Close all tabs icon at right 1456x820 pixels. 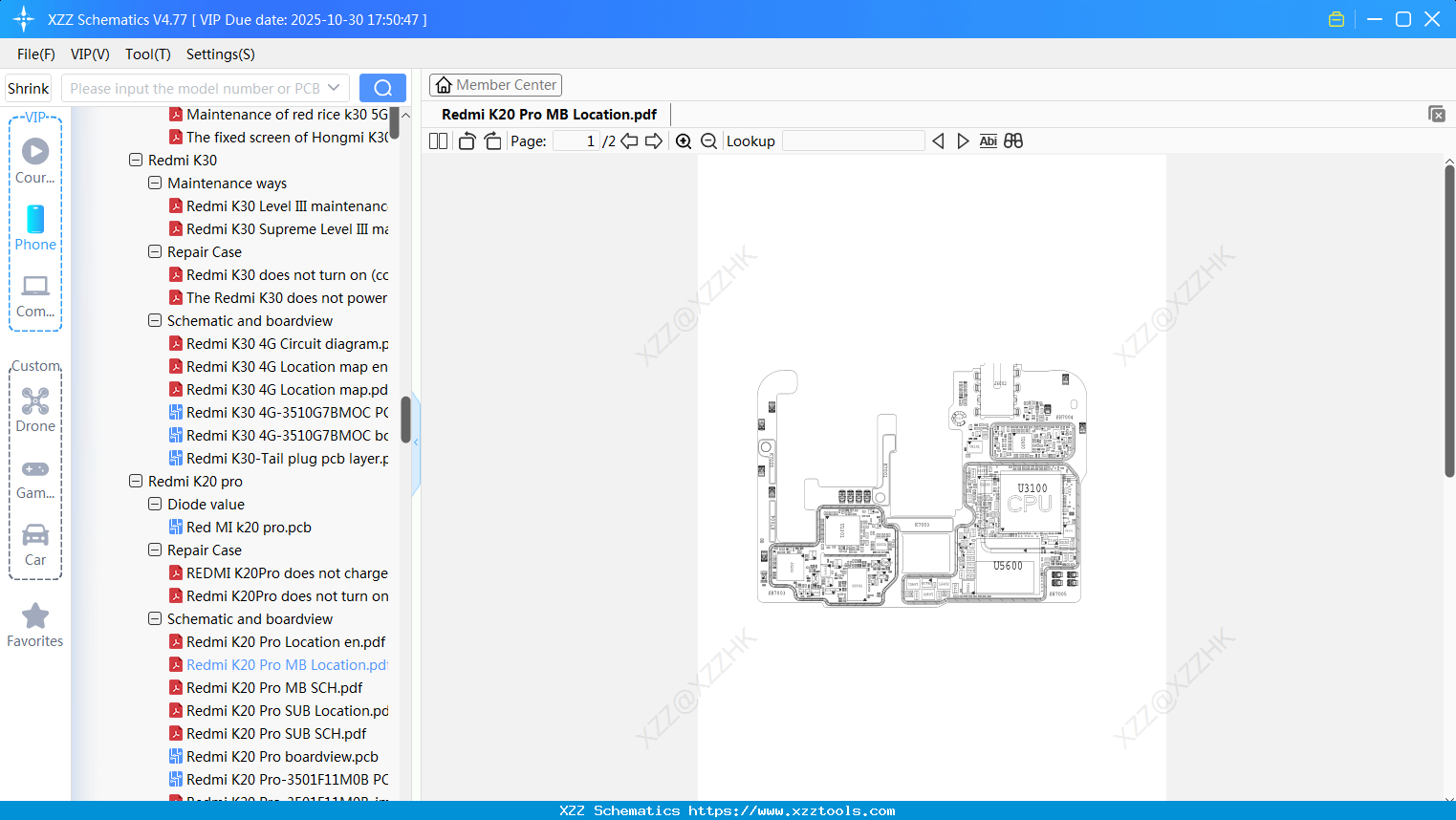(x=1437, y=114)
